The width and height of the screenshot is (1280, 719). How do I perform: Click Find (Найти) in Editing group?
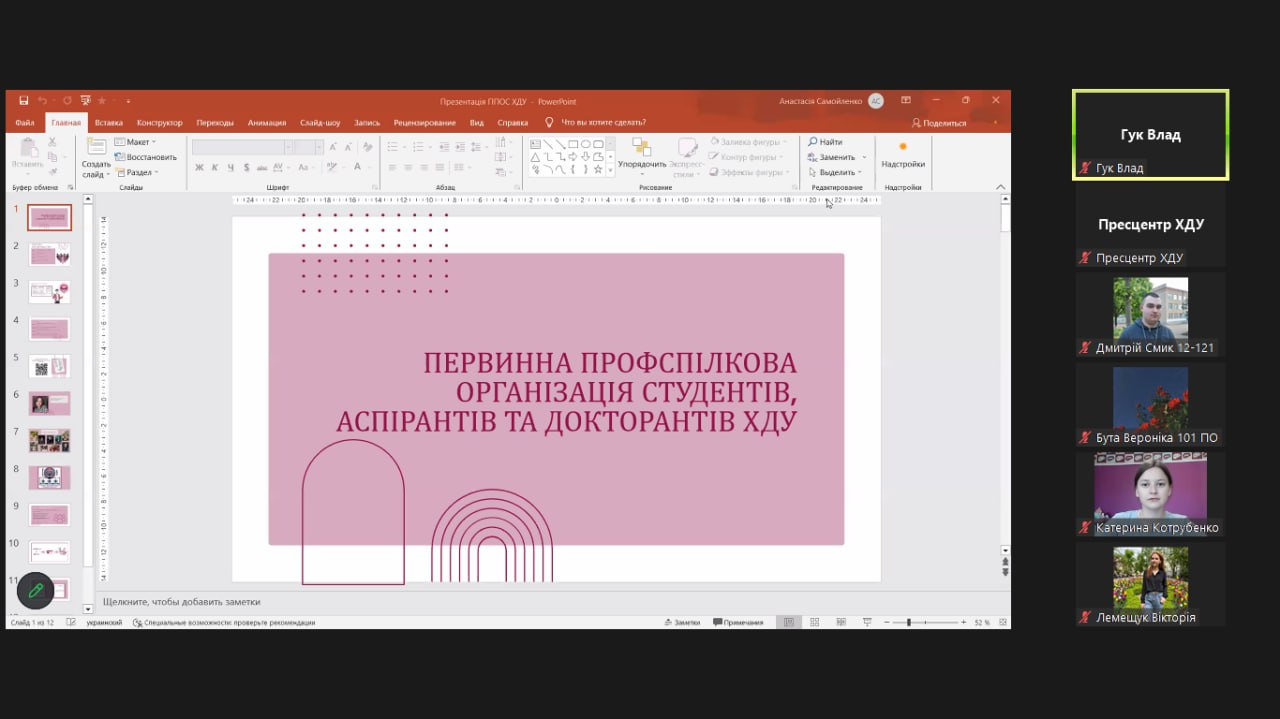point(825,142)
